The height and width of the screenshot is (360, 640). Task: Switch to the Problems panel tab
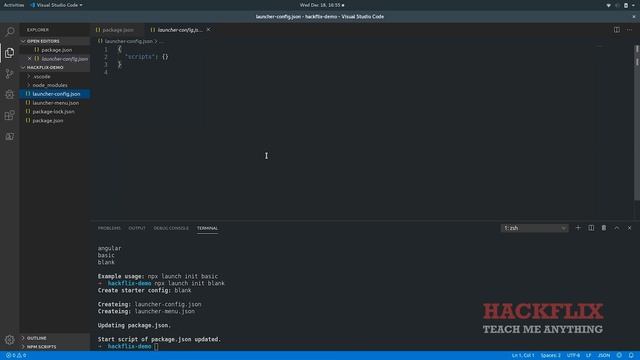109,228
